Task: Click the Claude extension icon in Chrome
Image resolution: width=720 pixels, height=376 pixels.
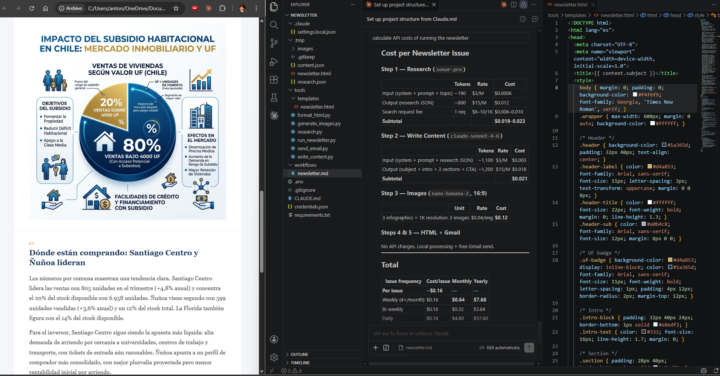Action: [208, 8]
